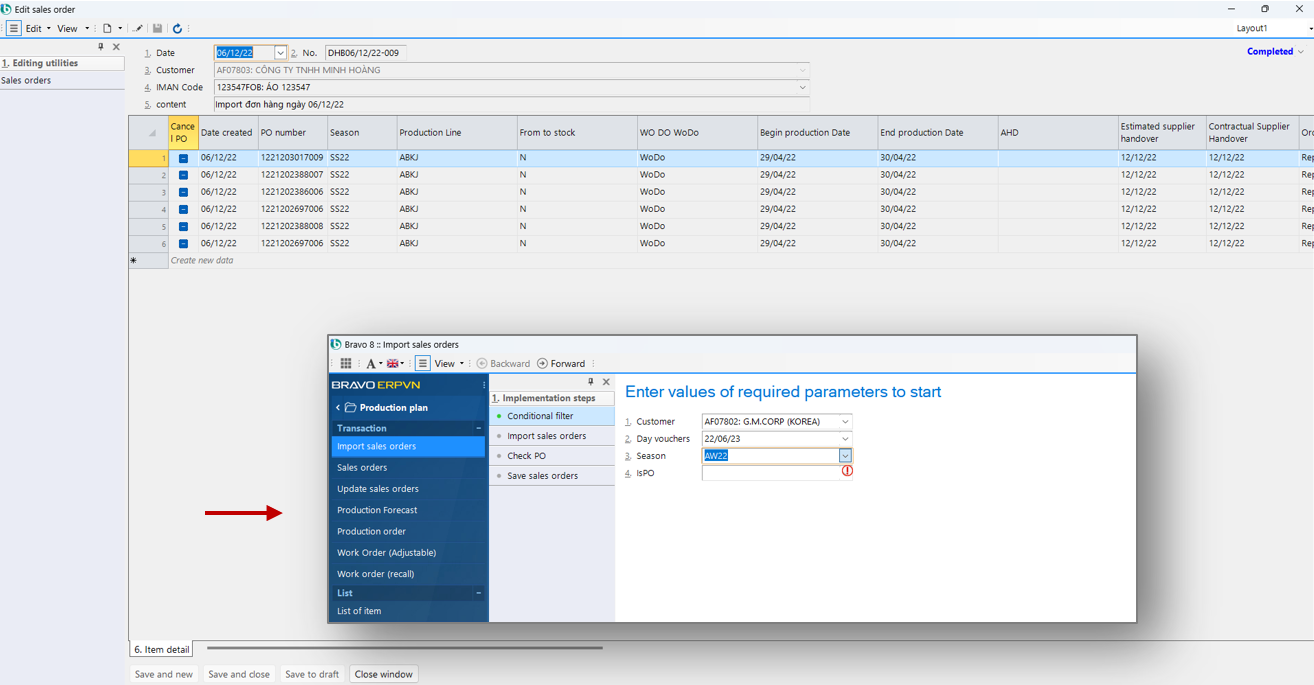Viewport: 1314px width, 685px height.
Task: Toggle Cancel PO checkbox in row 3
Action: point(183,192)
